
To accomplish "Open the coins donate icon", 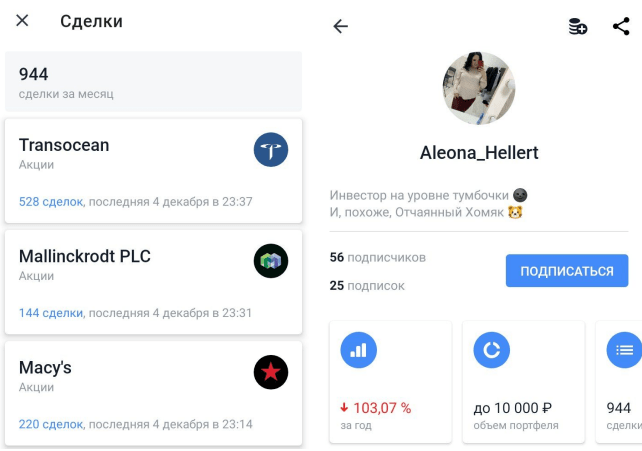I will (578, 27).
